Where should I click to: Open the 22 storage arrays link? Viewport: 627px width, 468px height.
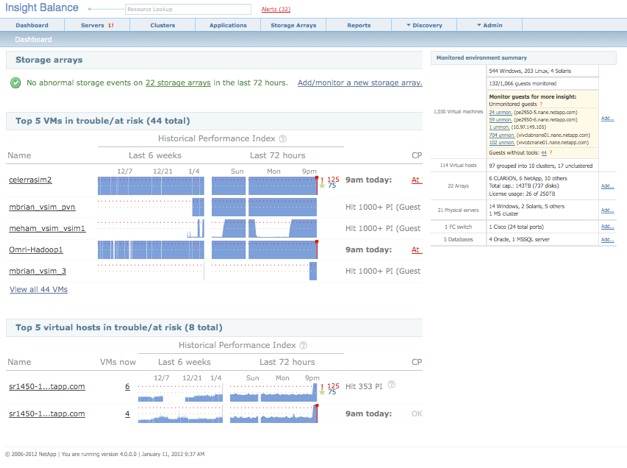[x=178, y=83]
